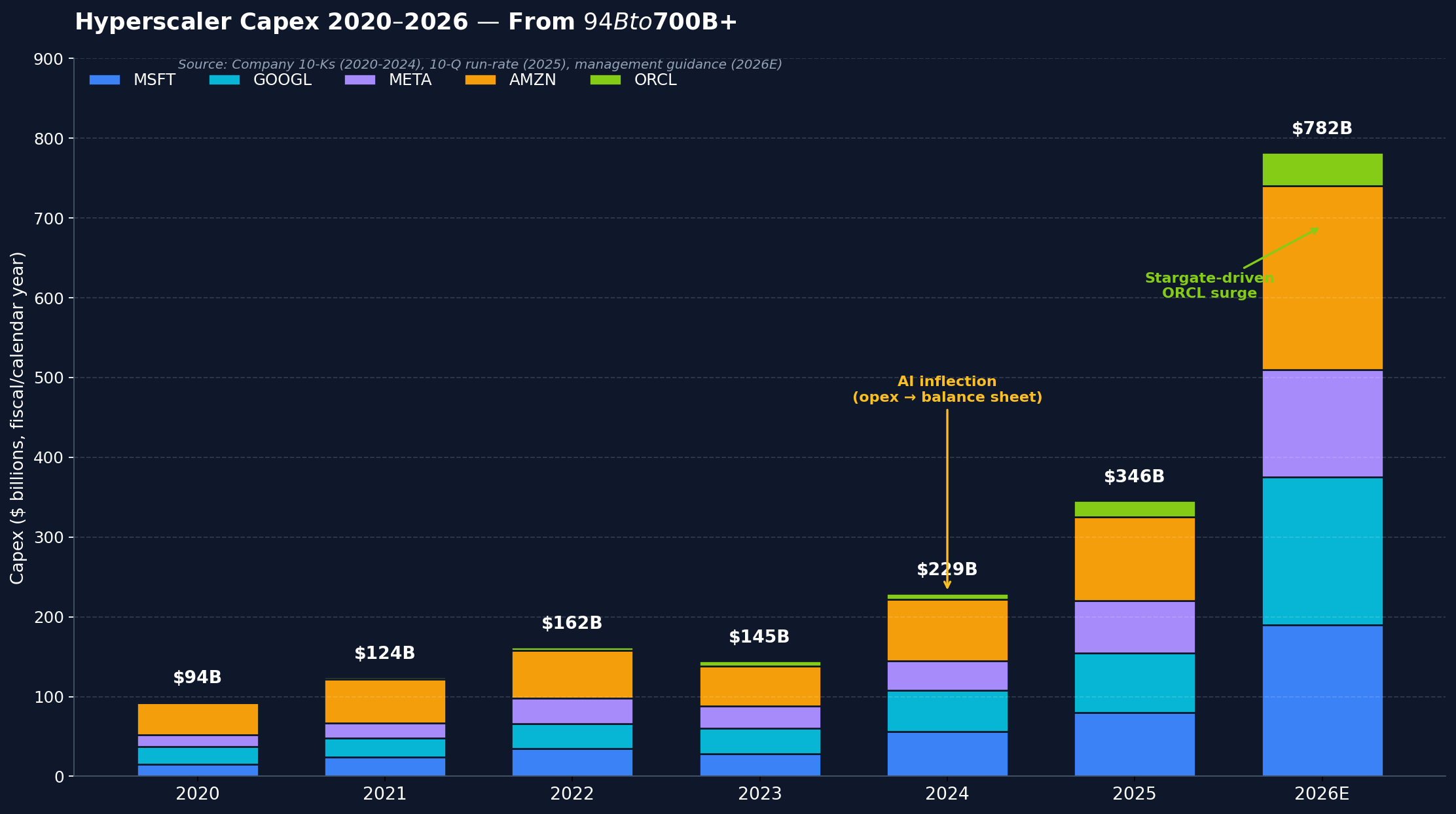The image size is (1456, 814).
Task: Click the 900 y-axis tick label
Action: pos(48,60)
